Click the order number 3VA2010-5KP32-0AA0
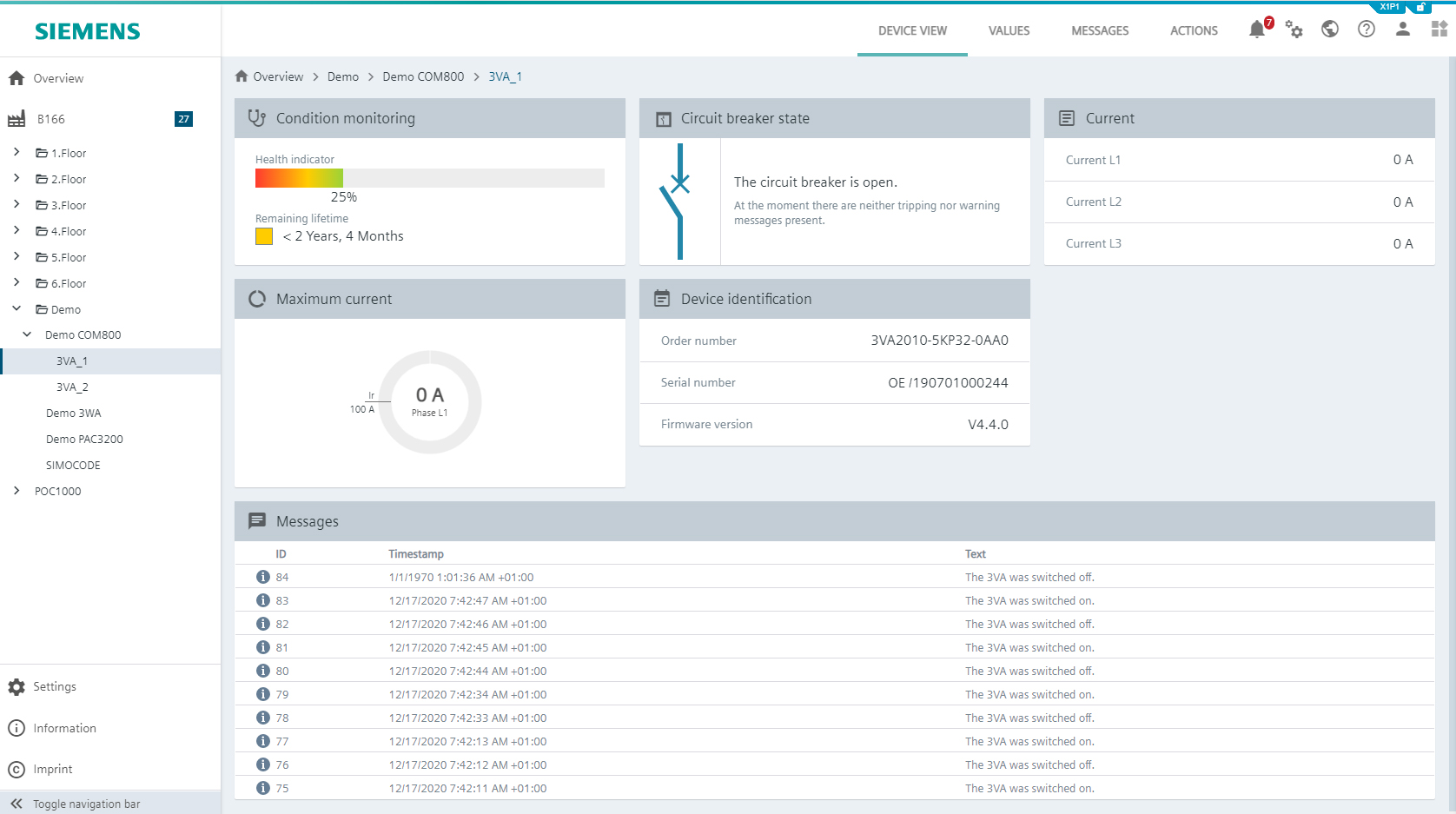This screenshot has height=814, width=1456. tap(939, 341)
